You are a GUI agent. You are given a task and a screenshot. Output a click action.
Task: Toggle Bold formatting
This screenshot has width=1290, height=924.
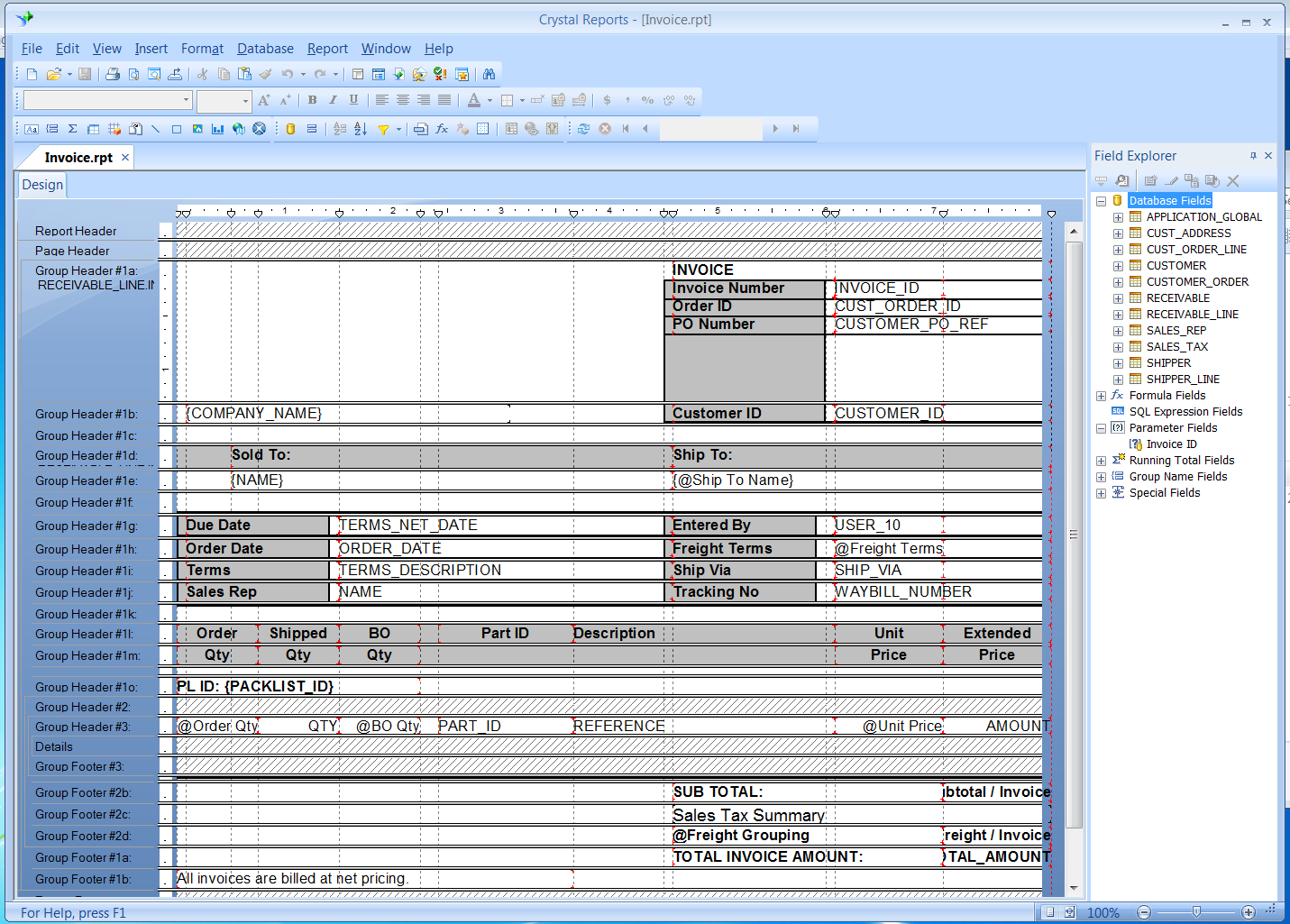point(312,100)
